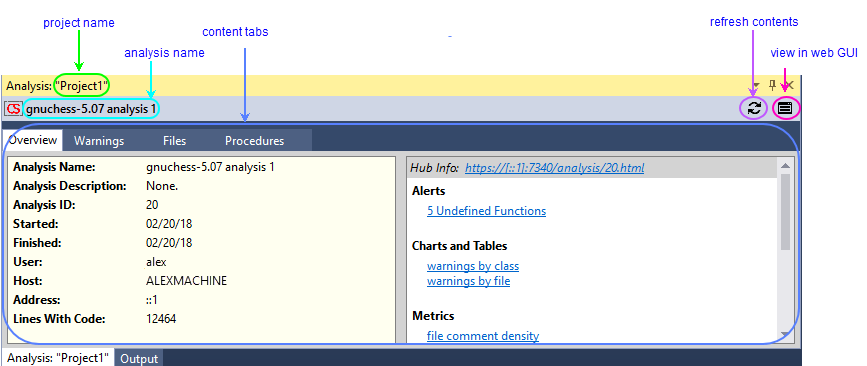867x366 pixels.
Task: Select the User value alex
Action: point(156,262)
